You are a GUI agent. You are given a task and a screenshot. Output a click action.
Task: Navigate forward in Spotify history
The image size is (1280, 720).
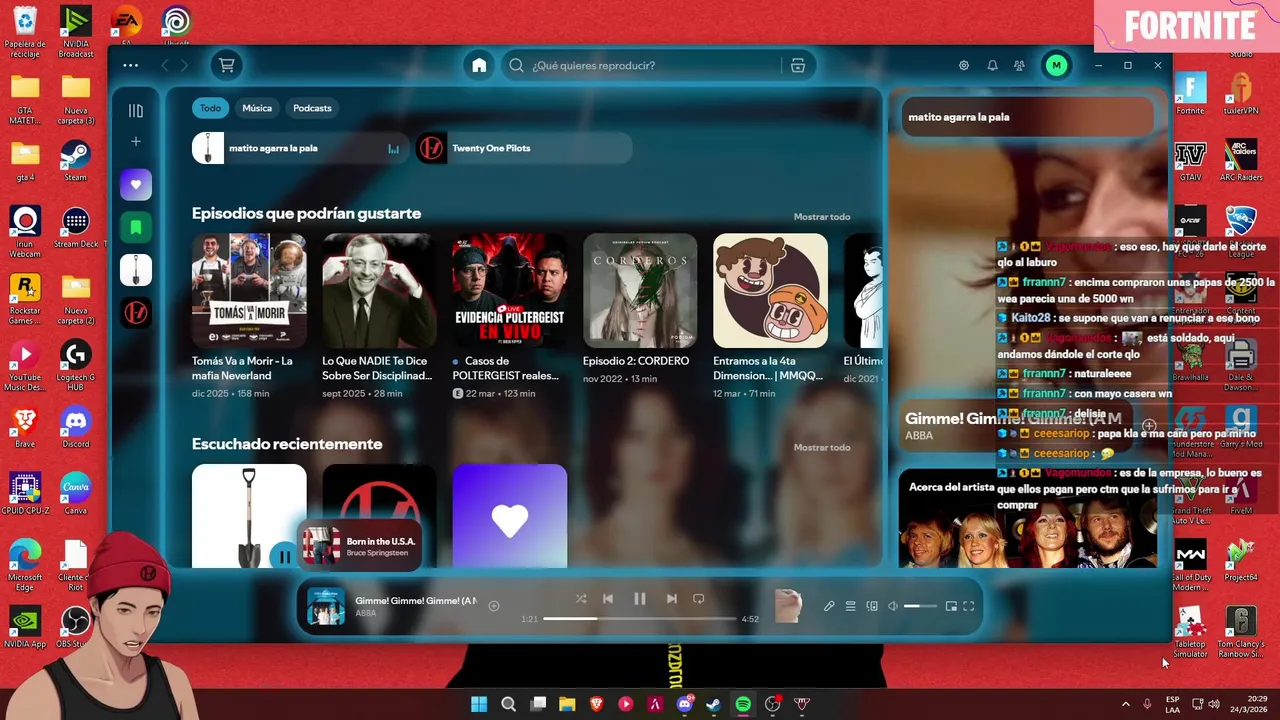(185, 65)
